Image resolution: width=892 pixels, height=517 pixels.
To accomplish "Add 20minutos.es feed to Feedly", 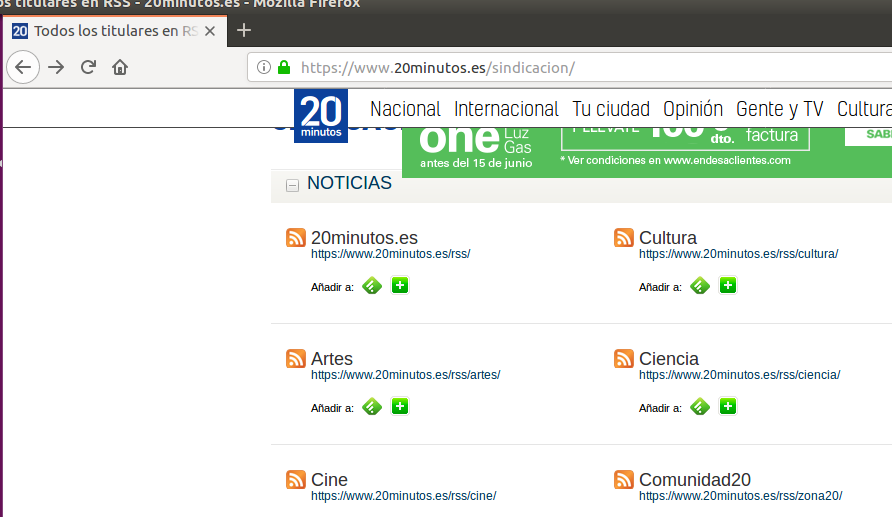I will pyautogui.click(x=372, y=286).
